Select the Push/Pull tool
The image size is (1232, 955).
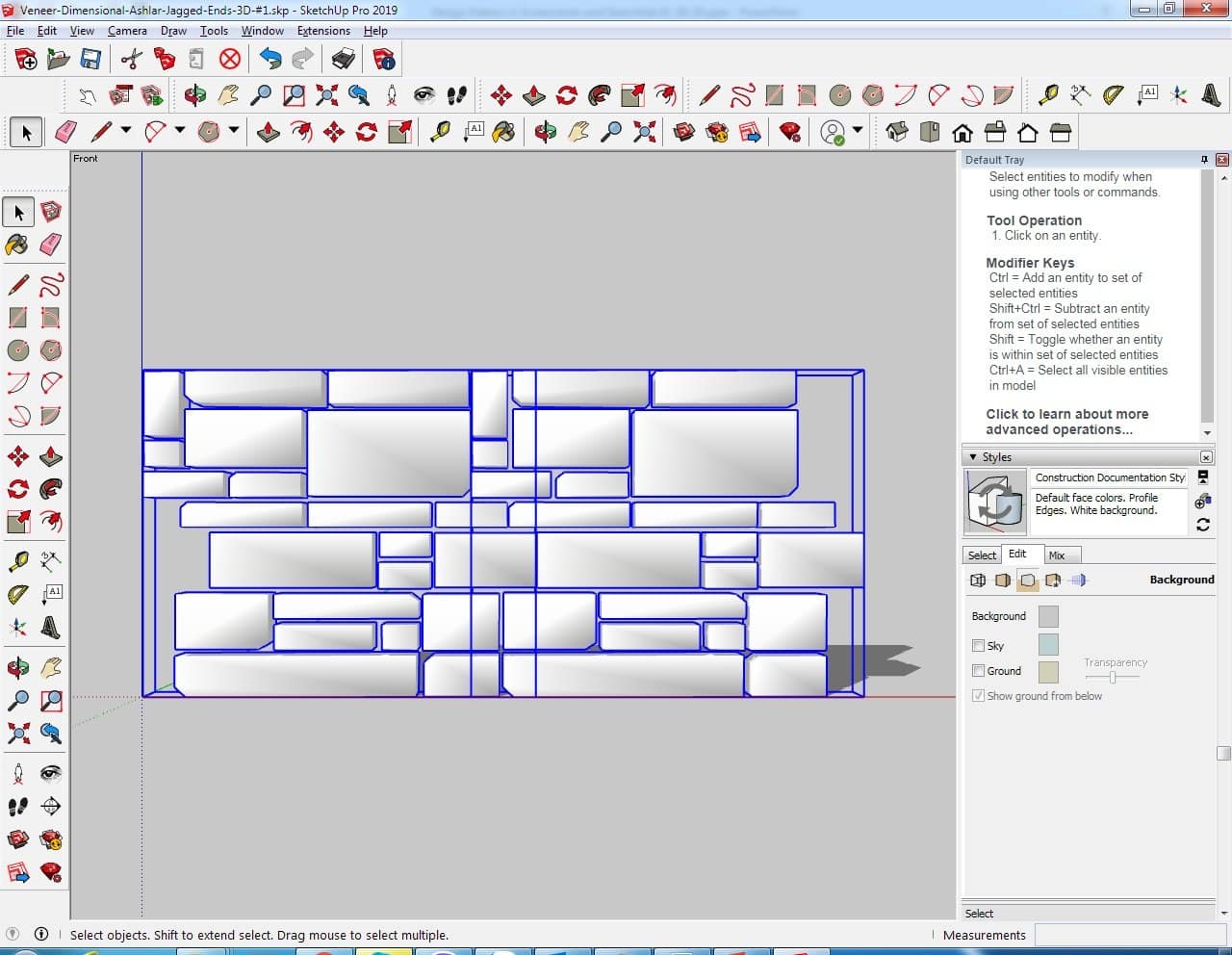click(x=51, y=456)
